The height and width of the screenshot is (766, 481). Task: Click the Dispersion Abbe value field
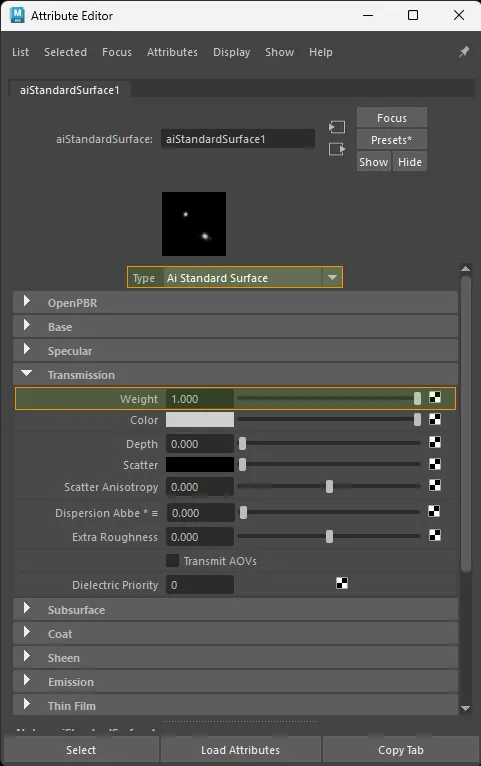pyautogui.click(x=200, y=512)
